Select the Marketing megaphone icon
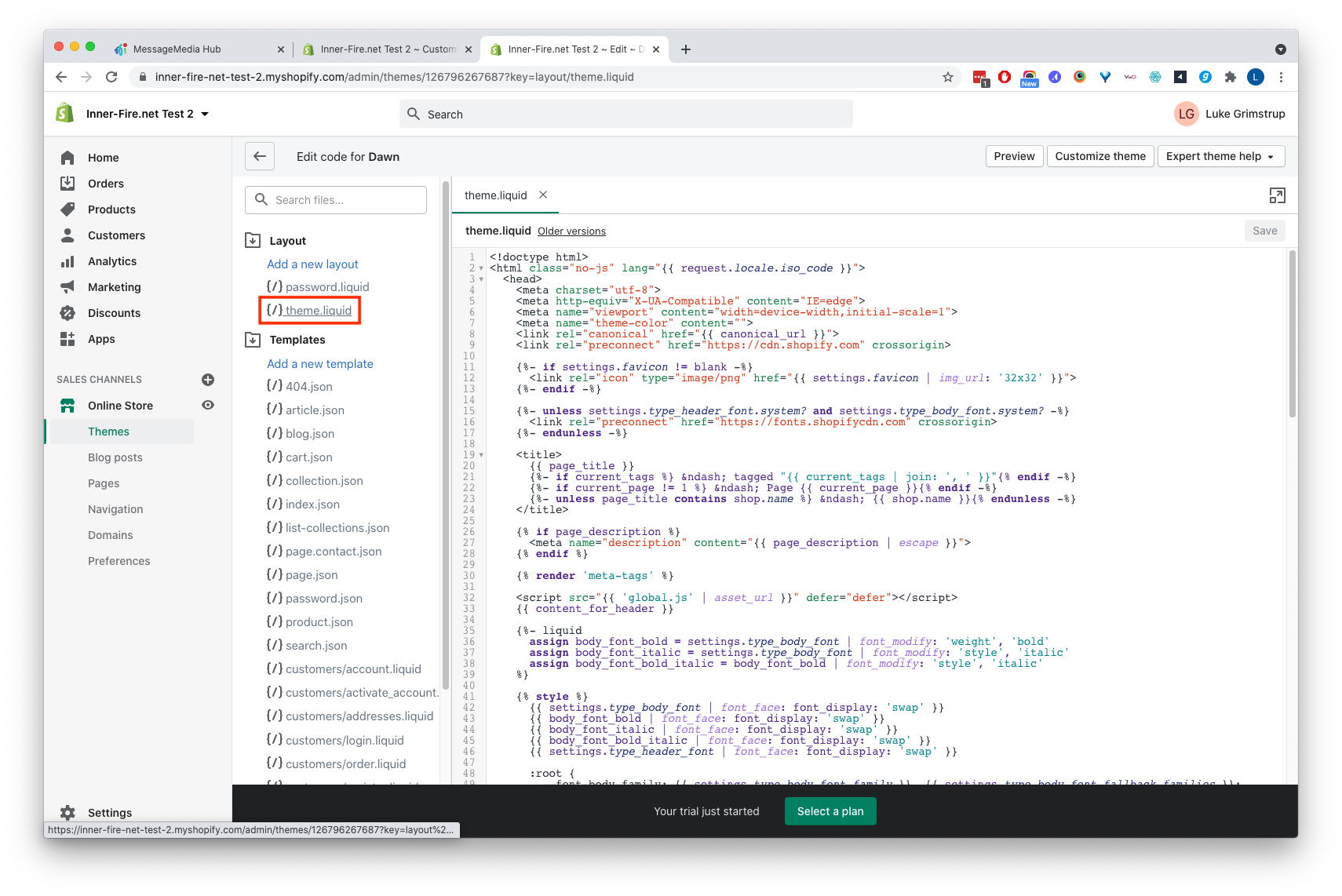Image resolution: width=1342 pixels, height=896 pixels. 67,286
